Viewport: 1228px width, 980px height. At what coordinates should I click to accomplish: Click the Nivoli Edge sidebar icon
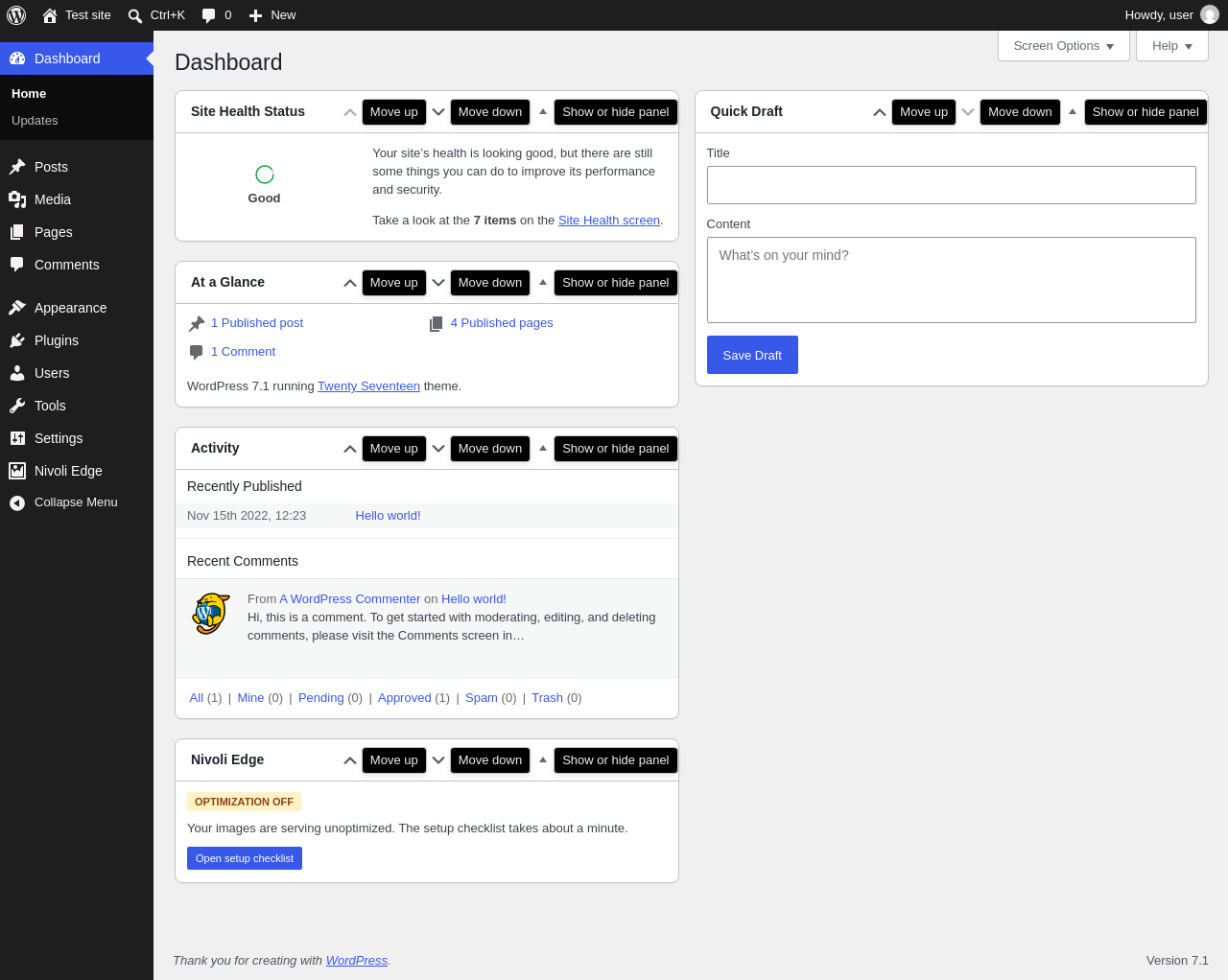click(17, 471)
